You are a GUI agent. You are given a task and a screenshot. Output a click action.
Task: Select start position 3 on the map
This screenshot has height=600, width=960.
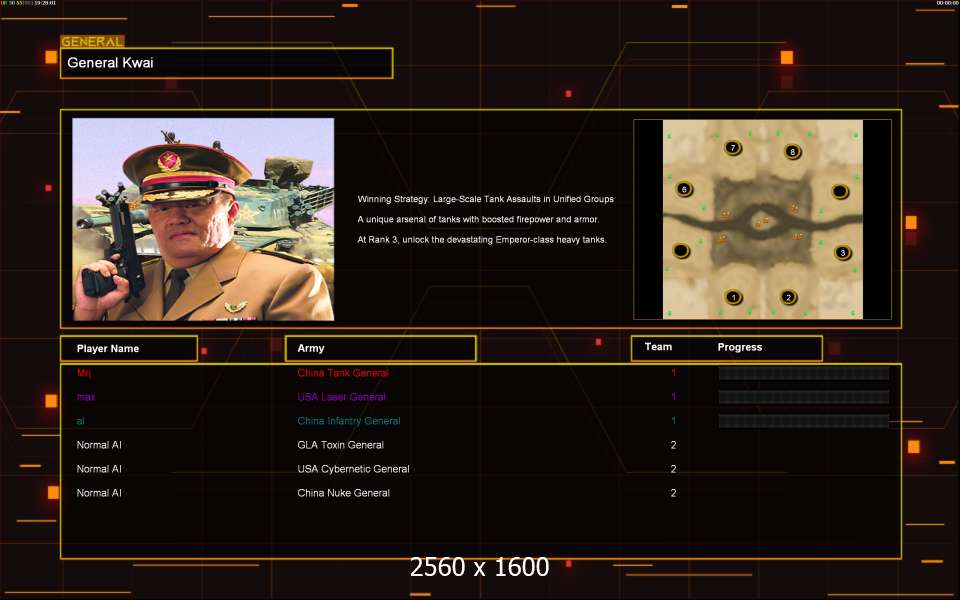[842, 252]
